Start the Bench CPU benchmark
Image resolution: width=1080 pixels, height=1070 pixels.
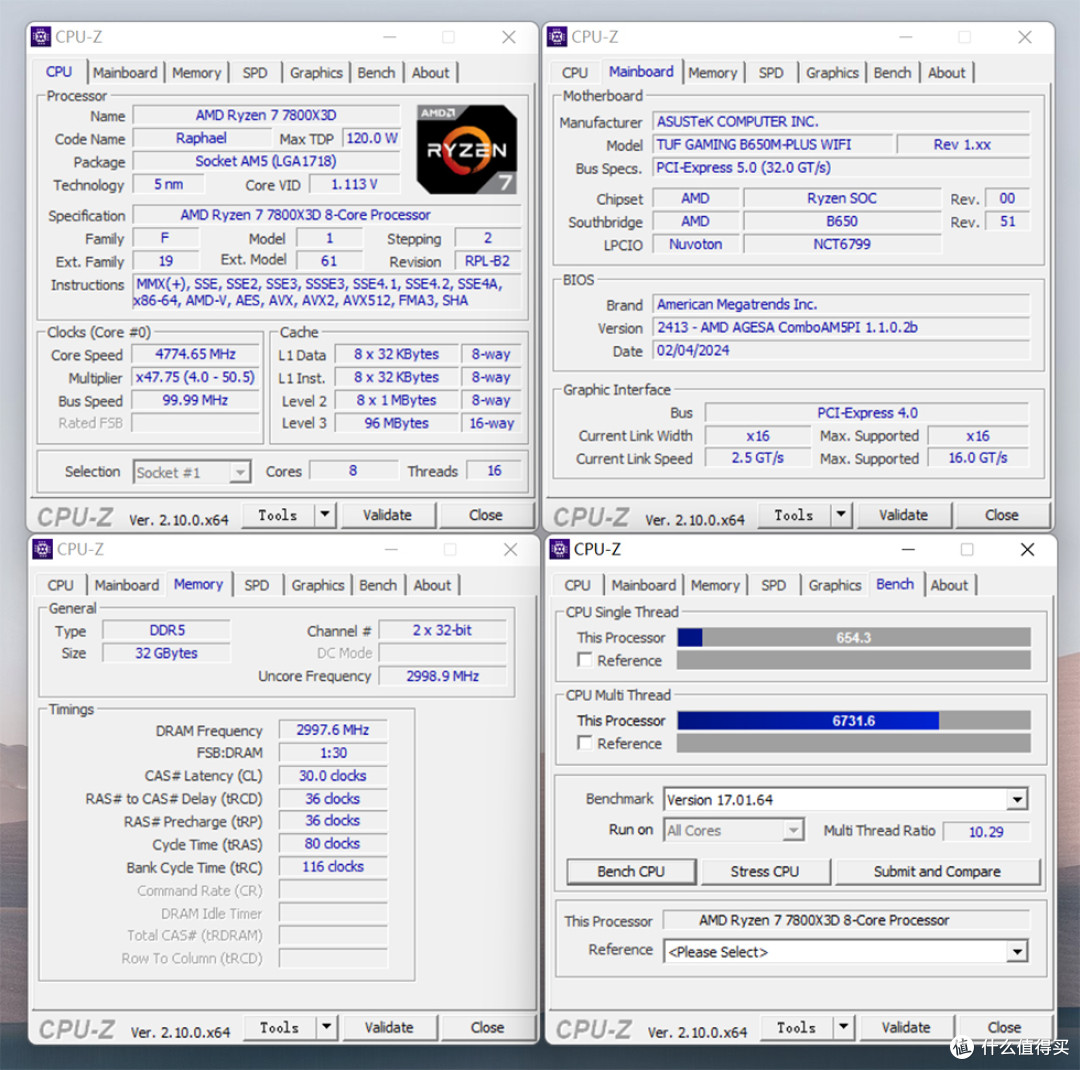pyautogui.click(x=631, y=872)
